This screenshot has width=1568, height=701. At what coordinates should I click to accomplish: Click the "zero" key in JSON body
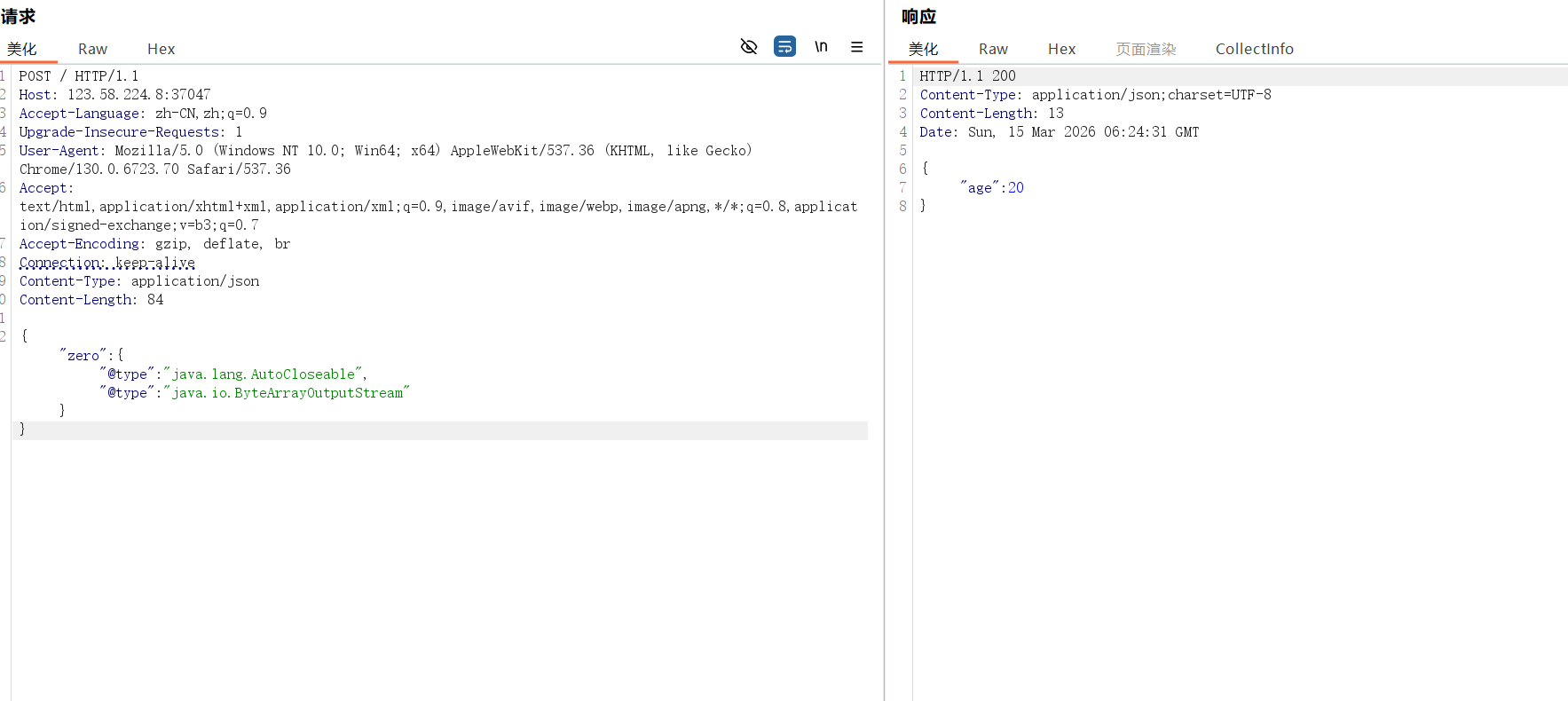point(83,356)
